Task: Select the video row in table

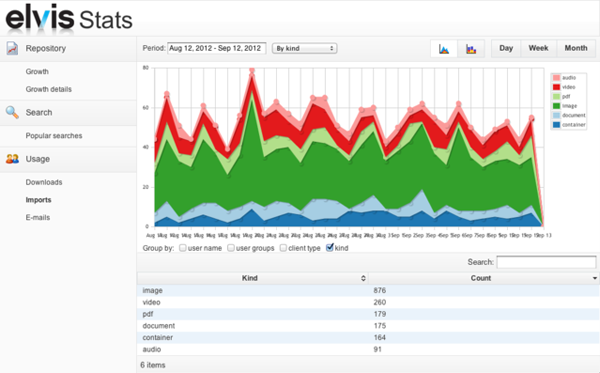Action: point(368,302)
